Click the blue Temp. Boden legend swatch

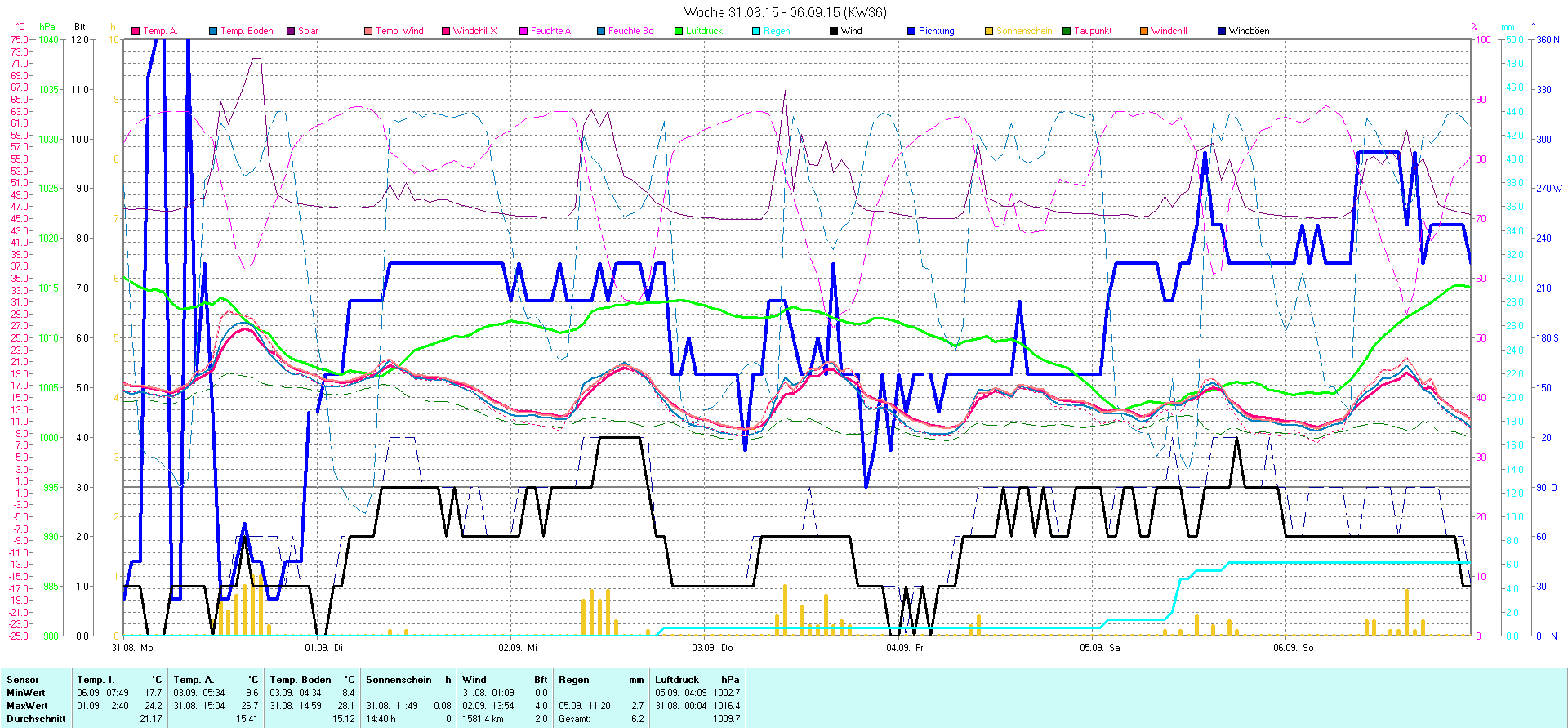[x=213, y=31]
